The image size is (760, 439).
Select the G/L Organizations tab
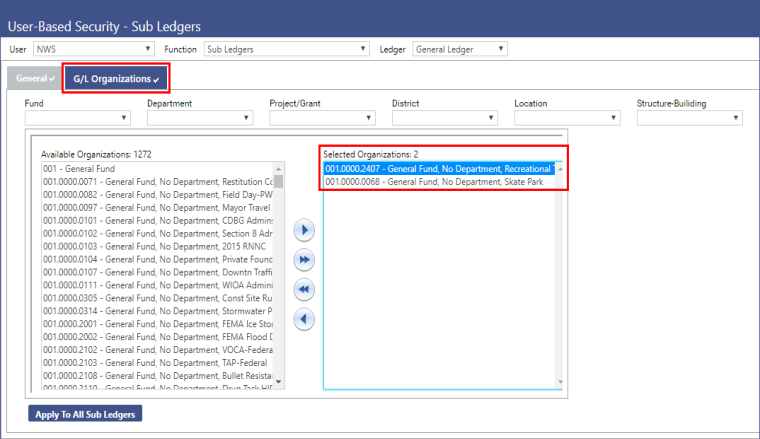pos(115,78)
